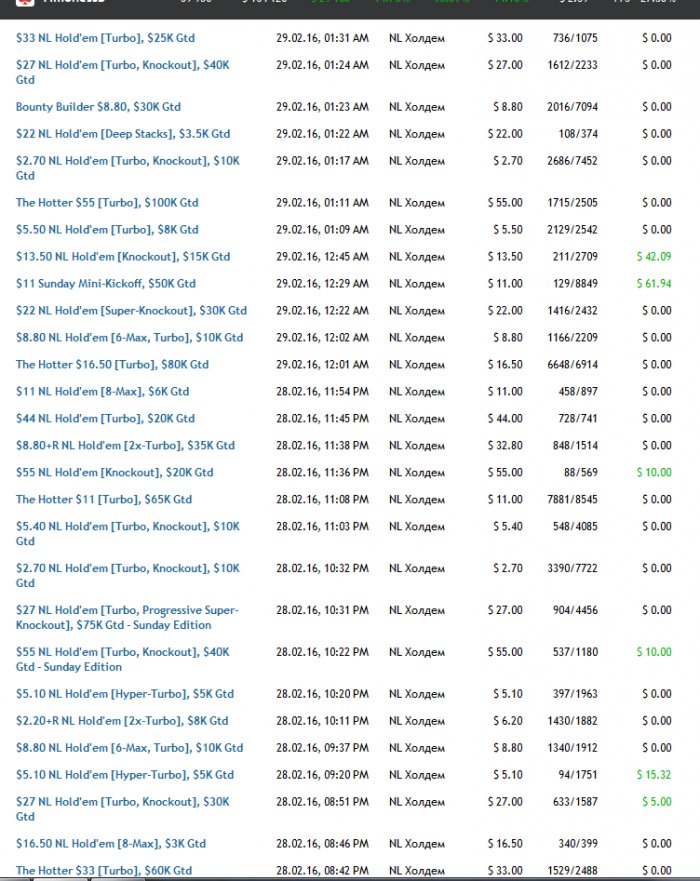Viewport: 700px width, 881px height.
Task: Select $55 NL Hold'em [Knockout], $20K Gtd
Action: [x=114, y=473]
